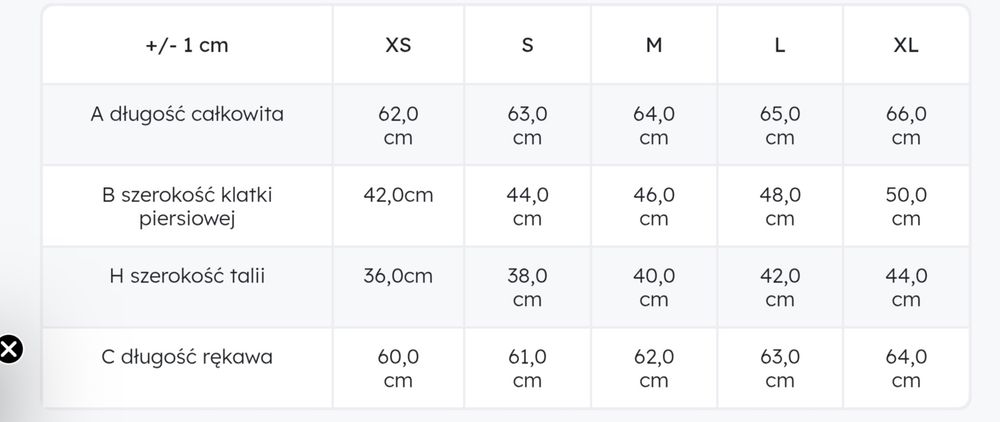Image resolution: width=1000 pixels, height=422 pixels.
Task: Click the C długość rękawa row label
Action: point(187,356)
